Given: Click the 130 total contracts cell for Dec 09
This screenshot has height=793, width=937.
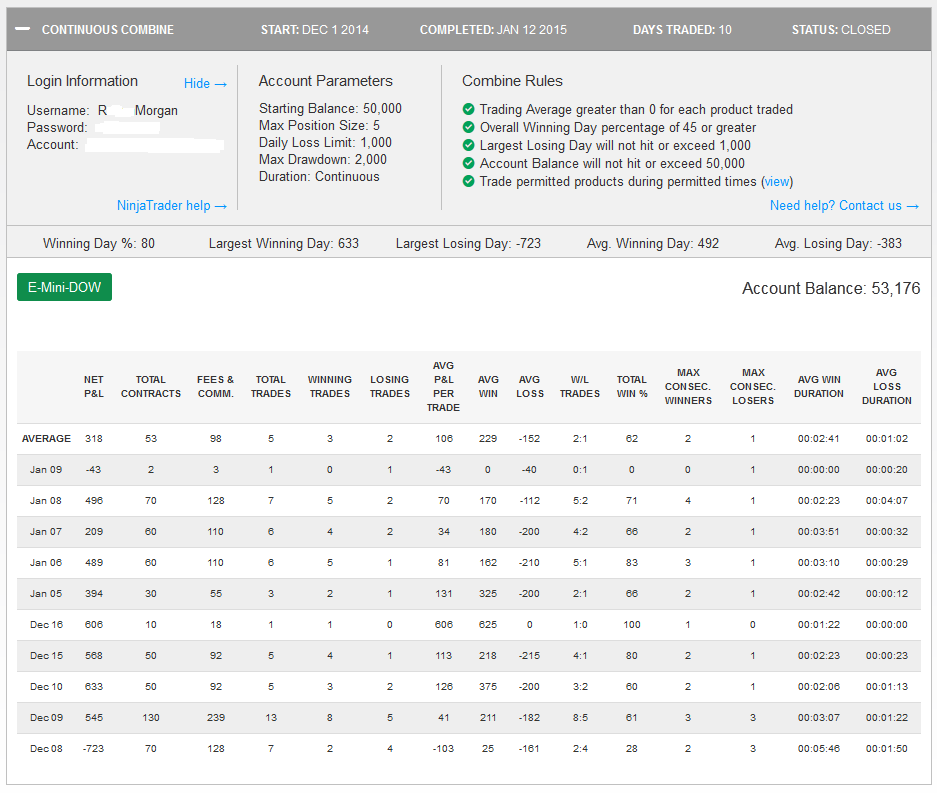Looking at the screenshot, I should [151, 718].
